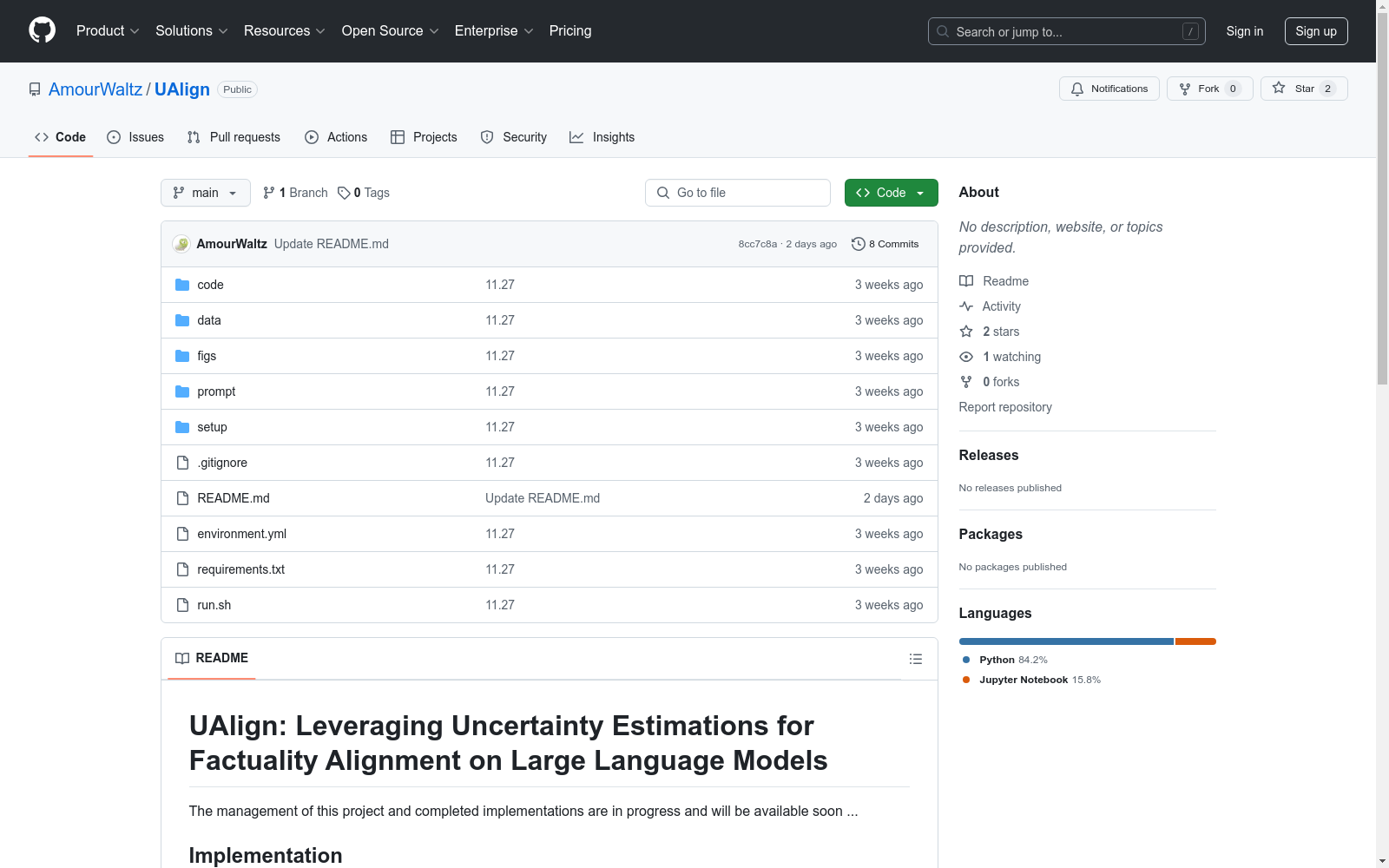
Task: Click the Fork button
Action: [1209, 89]
